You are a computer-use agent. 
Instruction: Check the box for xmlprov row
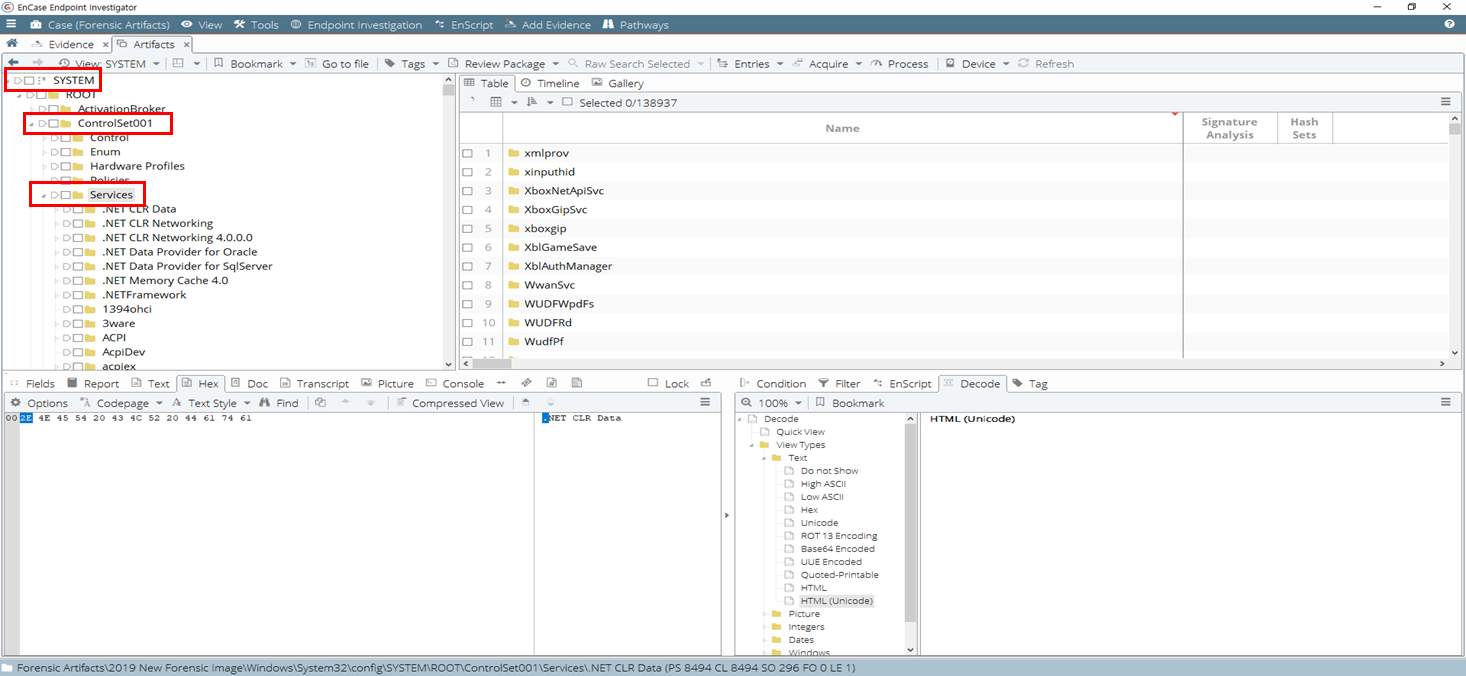pyautogui.click(x=467, y=153)
